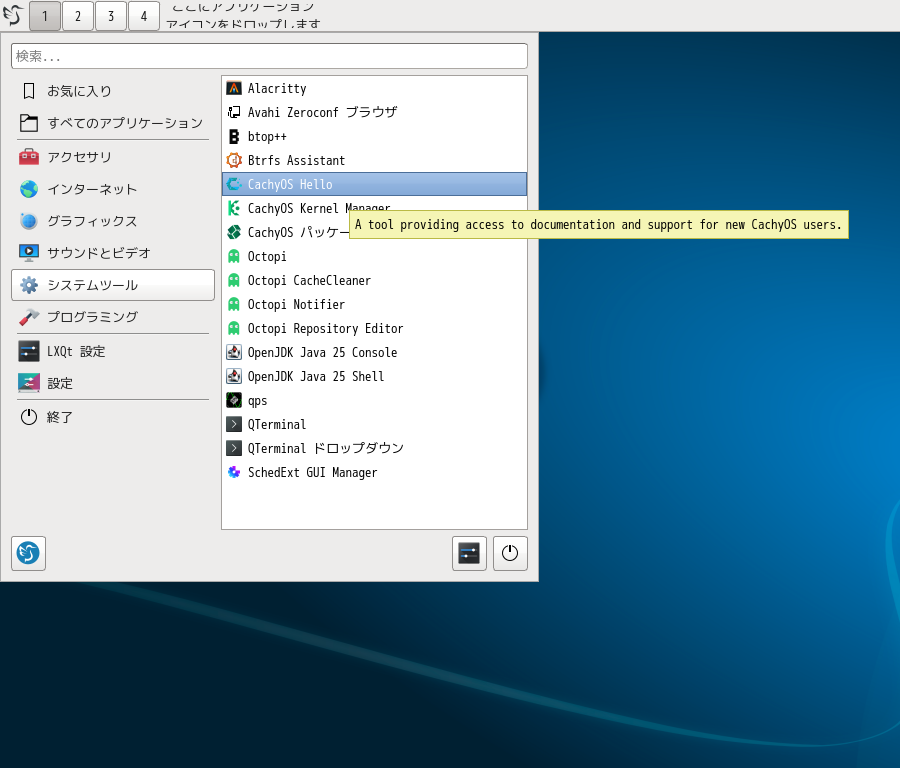This screenshot has width=900, height=768.
Task: Launch Alacritty terminal icon
Action: 234,88
